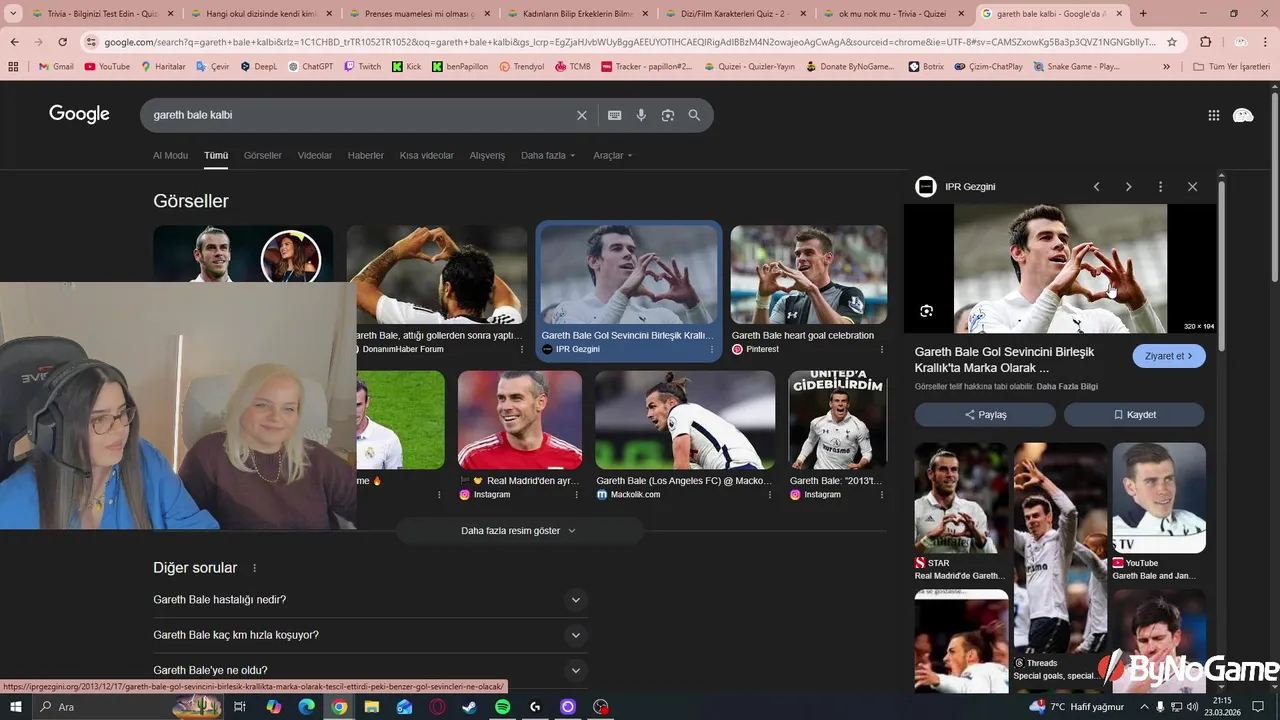Open the Google logo home link

pyautogui.click(x=79, y=114)
